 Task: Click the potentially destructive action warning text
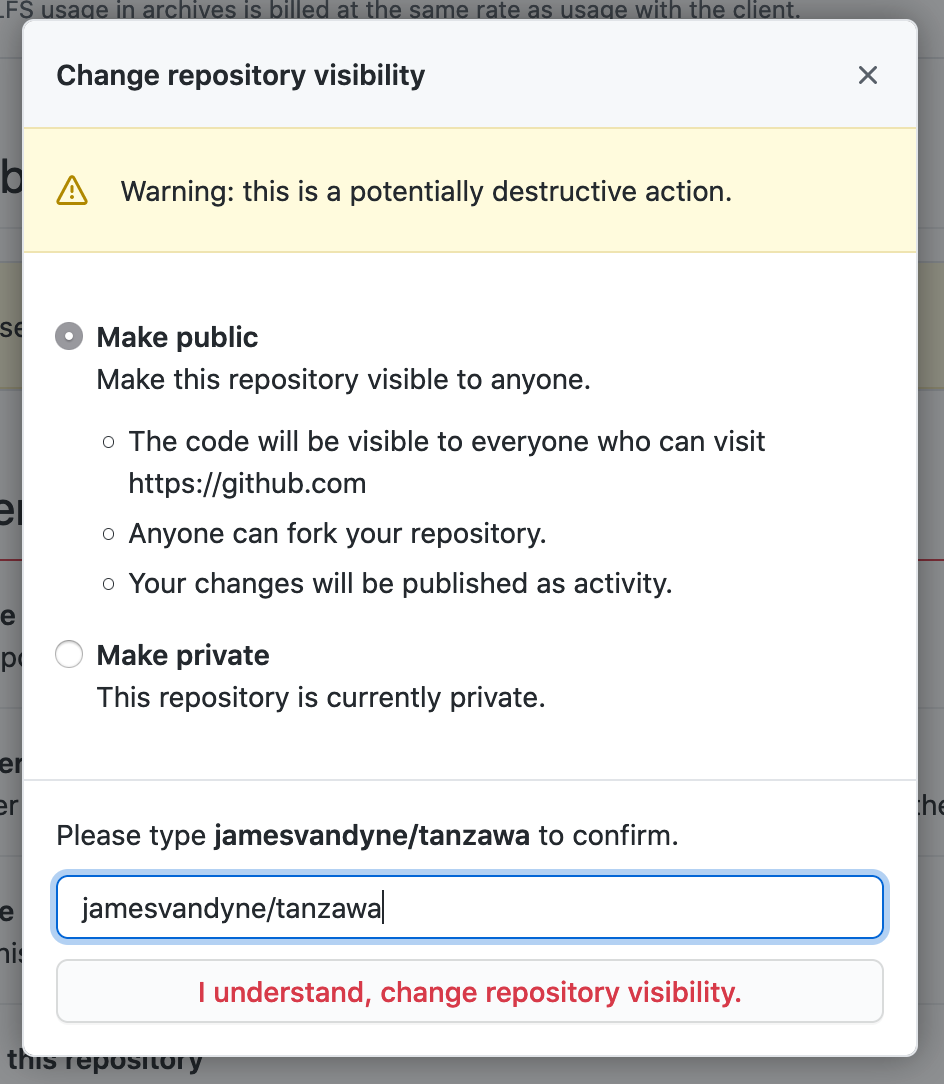coord(426,191)
